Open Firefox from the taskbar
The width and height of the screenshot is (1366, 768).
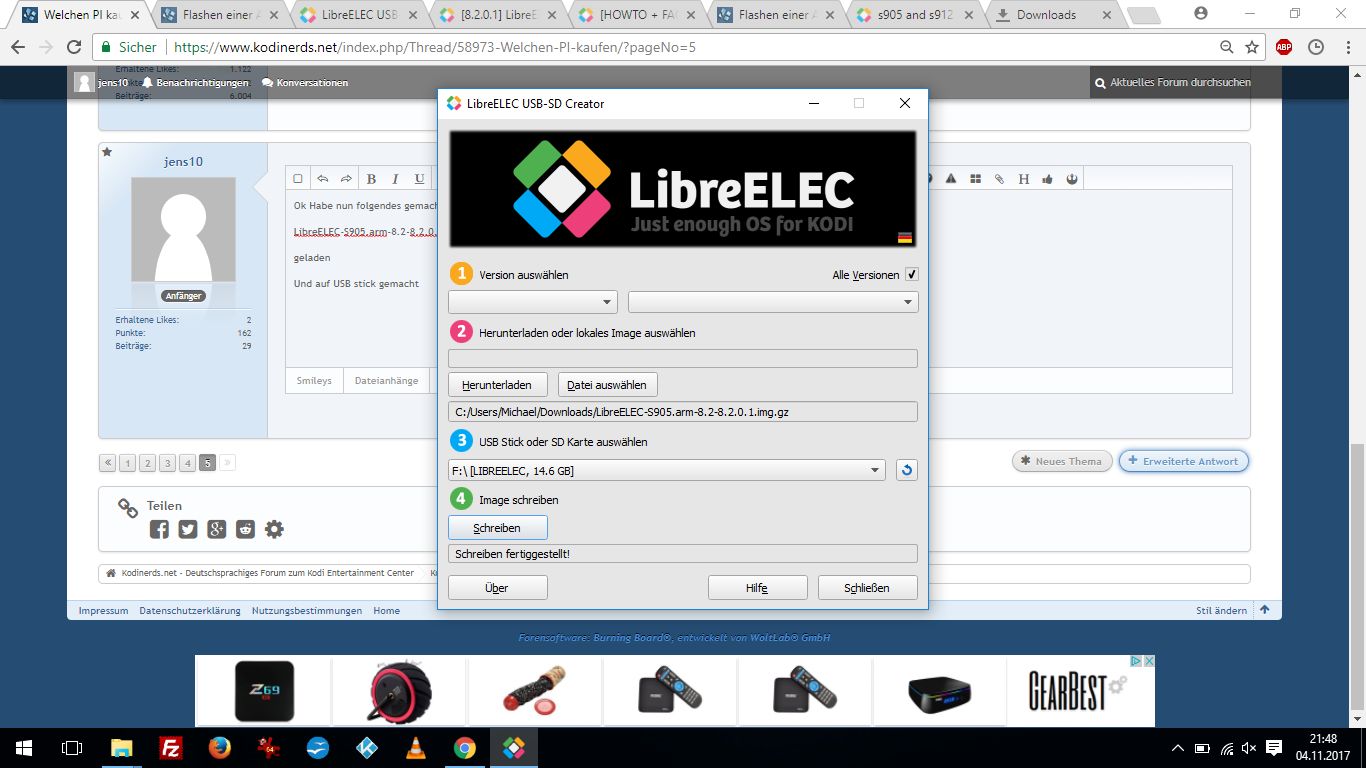(x=219, y=747)
